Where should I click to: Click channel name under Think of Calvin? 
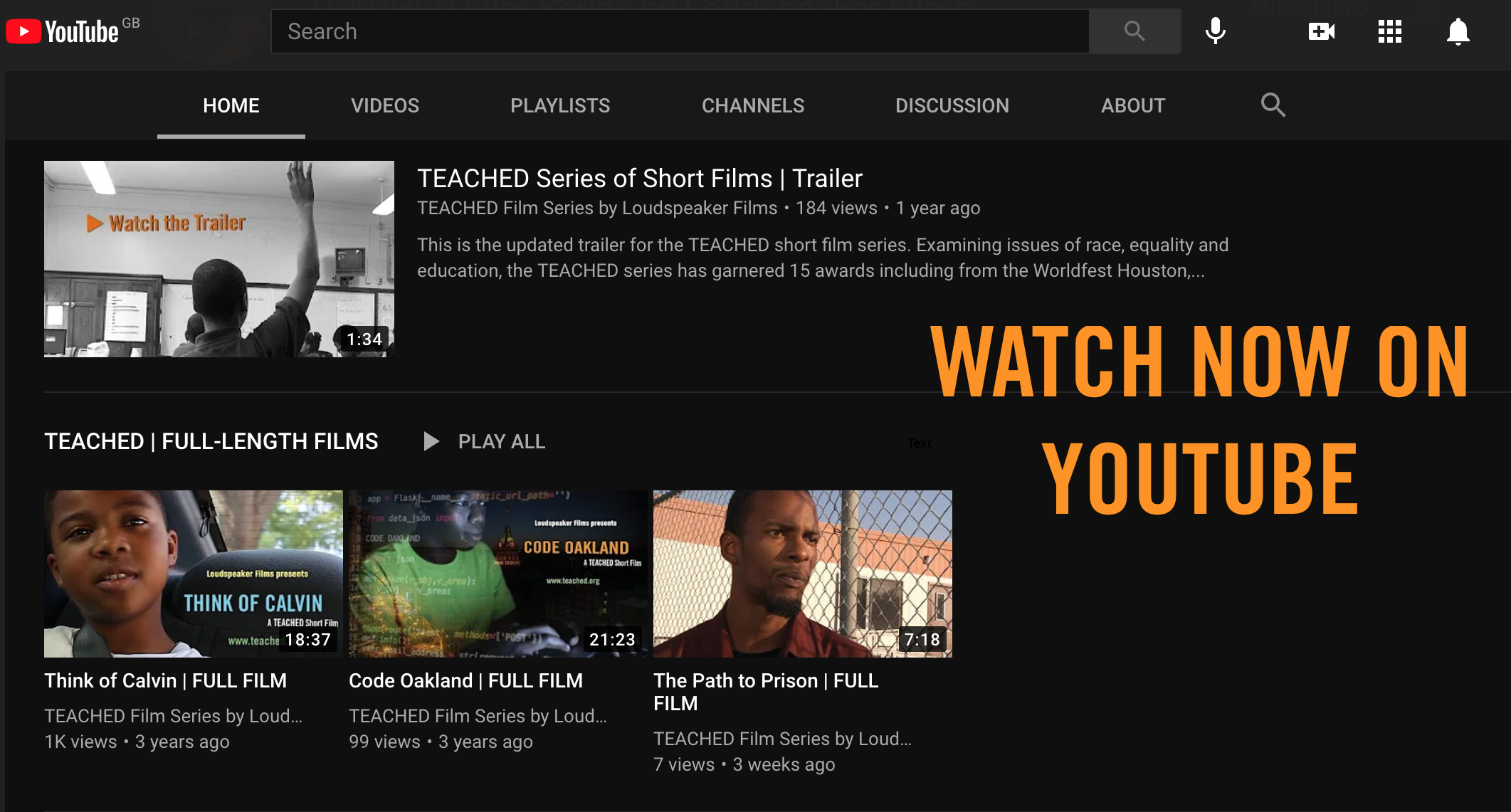[x=173, y=716]
